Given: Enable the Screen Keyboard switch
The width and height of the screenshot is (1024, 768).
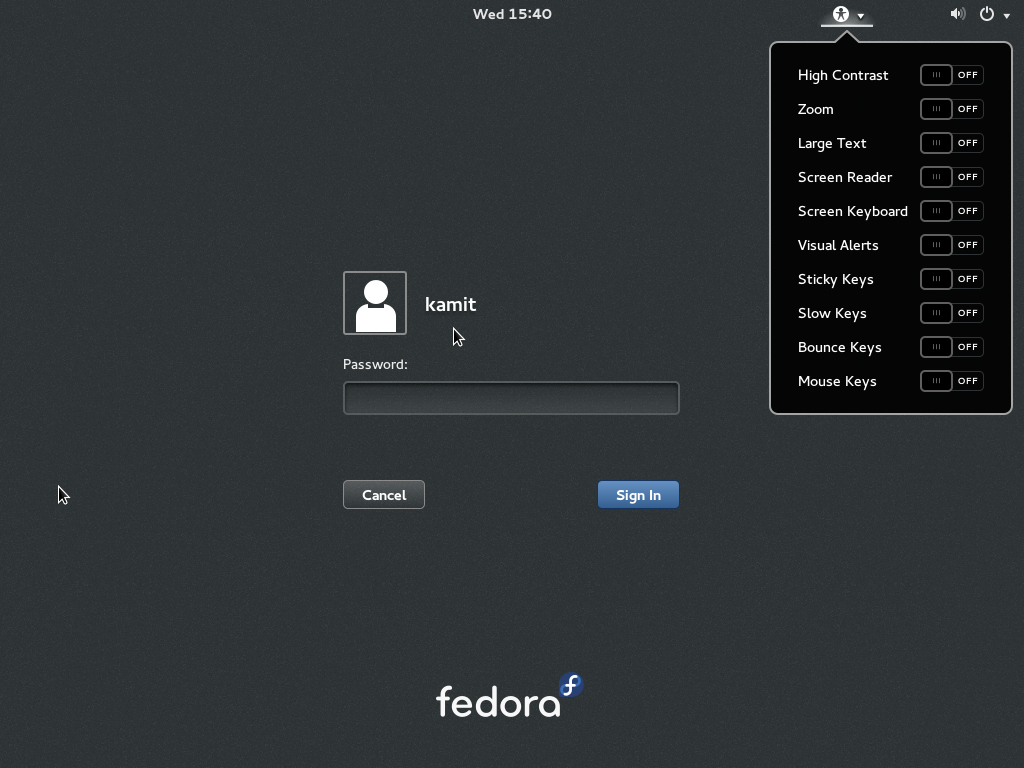Looking at the screenshot, I should tap(951, 211).
